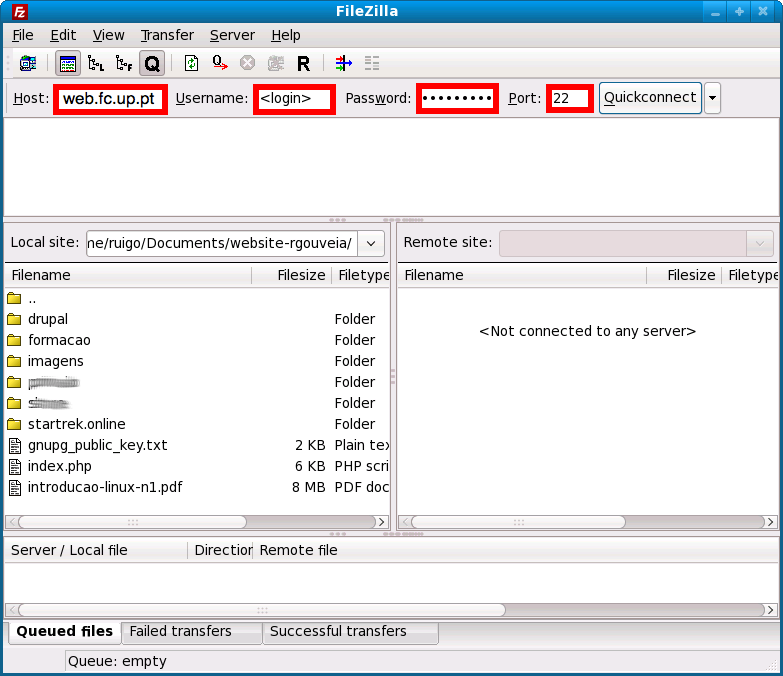Toggle message log display icon
783x676 pixels.
67,63
